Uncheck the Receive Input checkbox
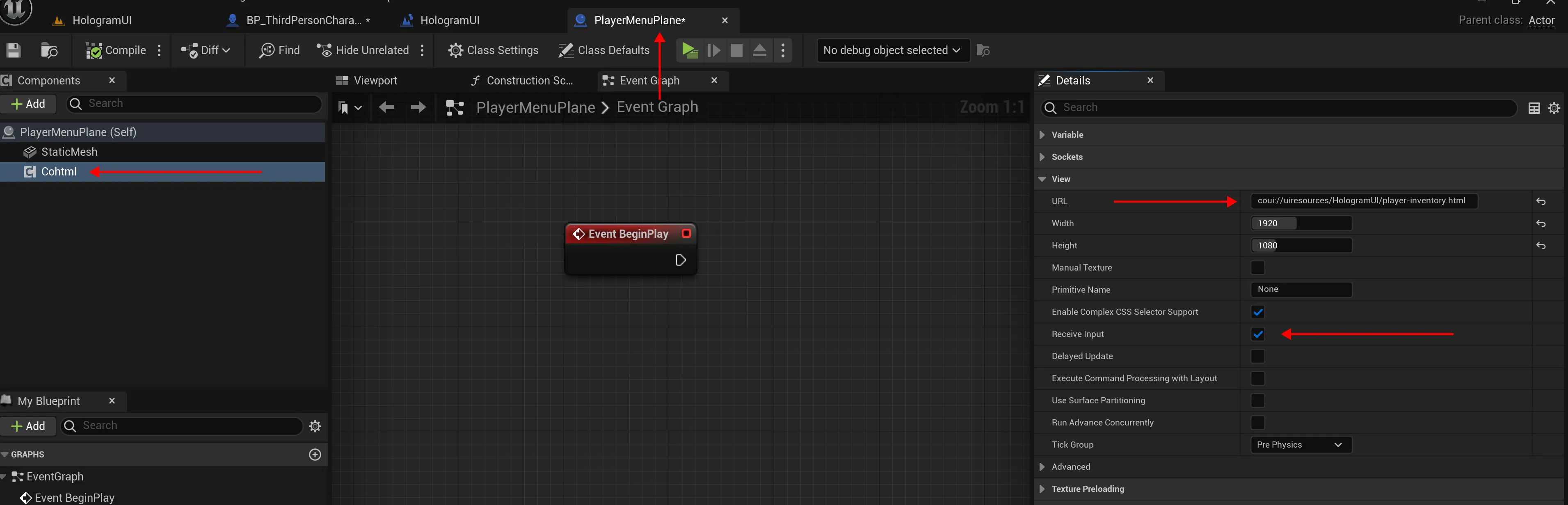 point(1257,334)
